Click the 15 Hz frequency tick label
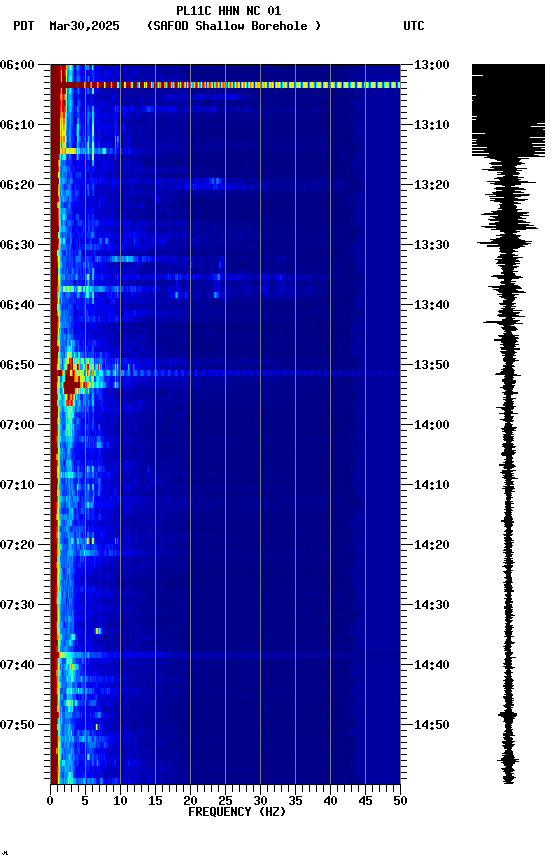The image size is (552, 864). (x=155, y=801)
